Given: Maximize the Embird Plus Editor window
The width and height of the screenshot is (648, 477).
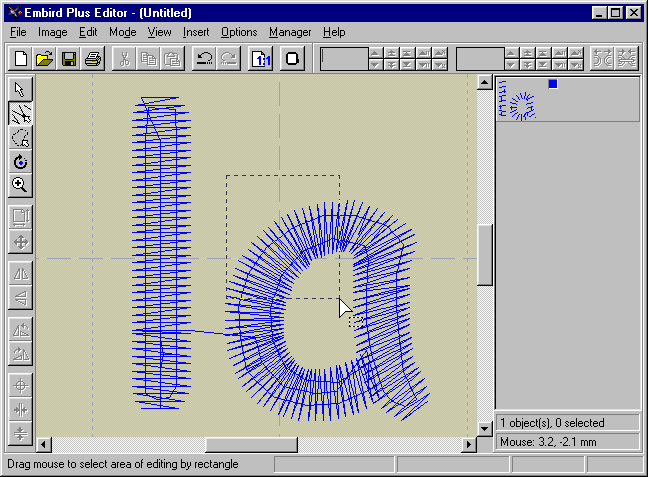Looking at the screenshot, I should point(615,13).
